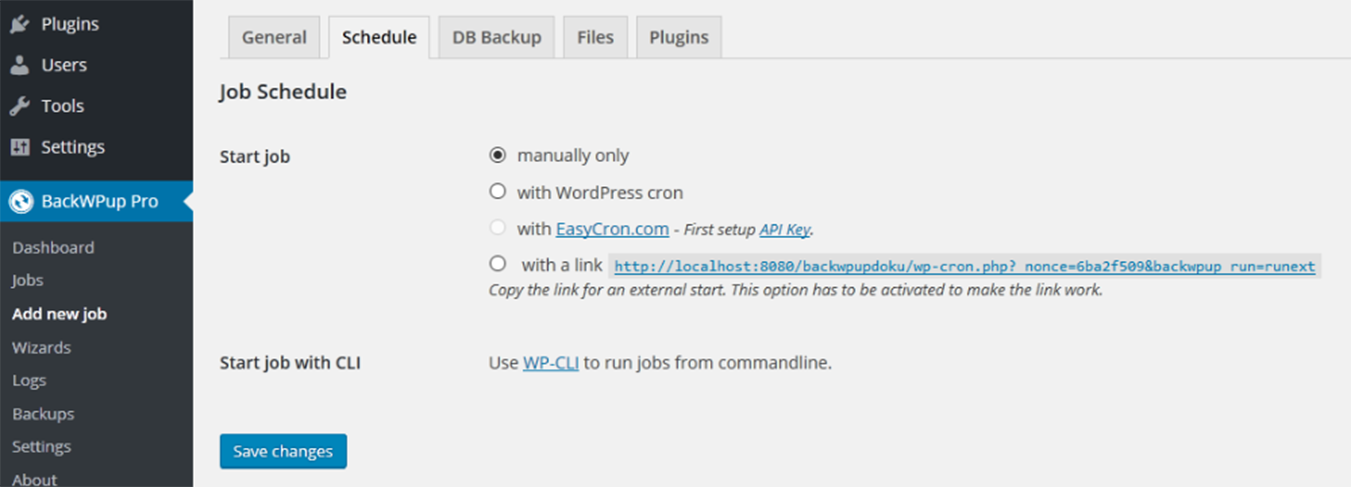Select the 'manually only' radio button

497,155
